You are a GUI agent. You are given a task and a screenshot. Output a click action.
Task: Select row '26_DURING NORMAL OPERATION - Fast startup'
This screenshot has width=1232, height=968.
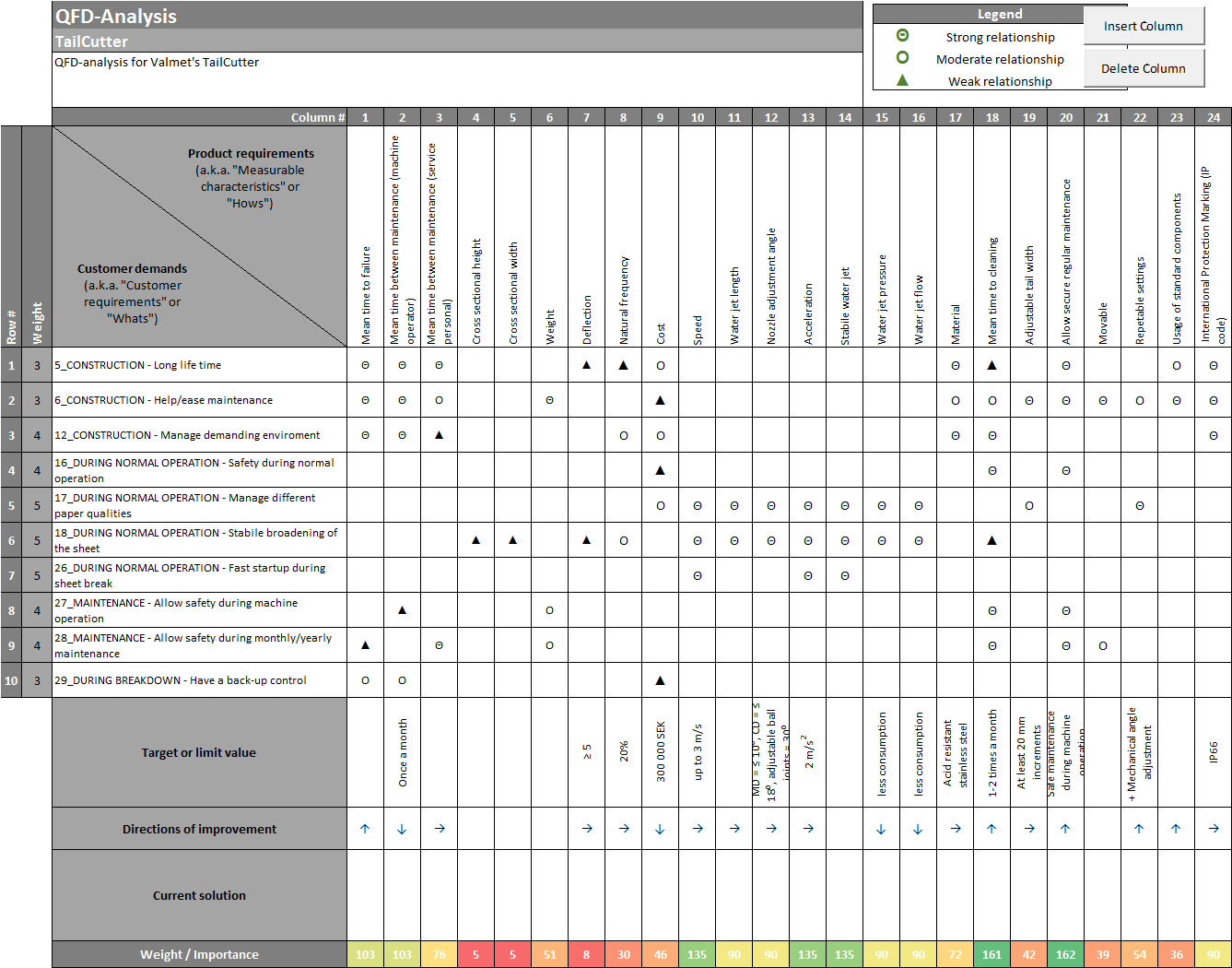(x=200, y=575)
